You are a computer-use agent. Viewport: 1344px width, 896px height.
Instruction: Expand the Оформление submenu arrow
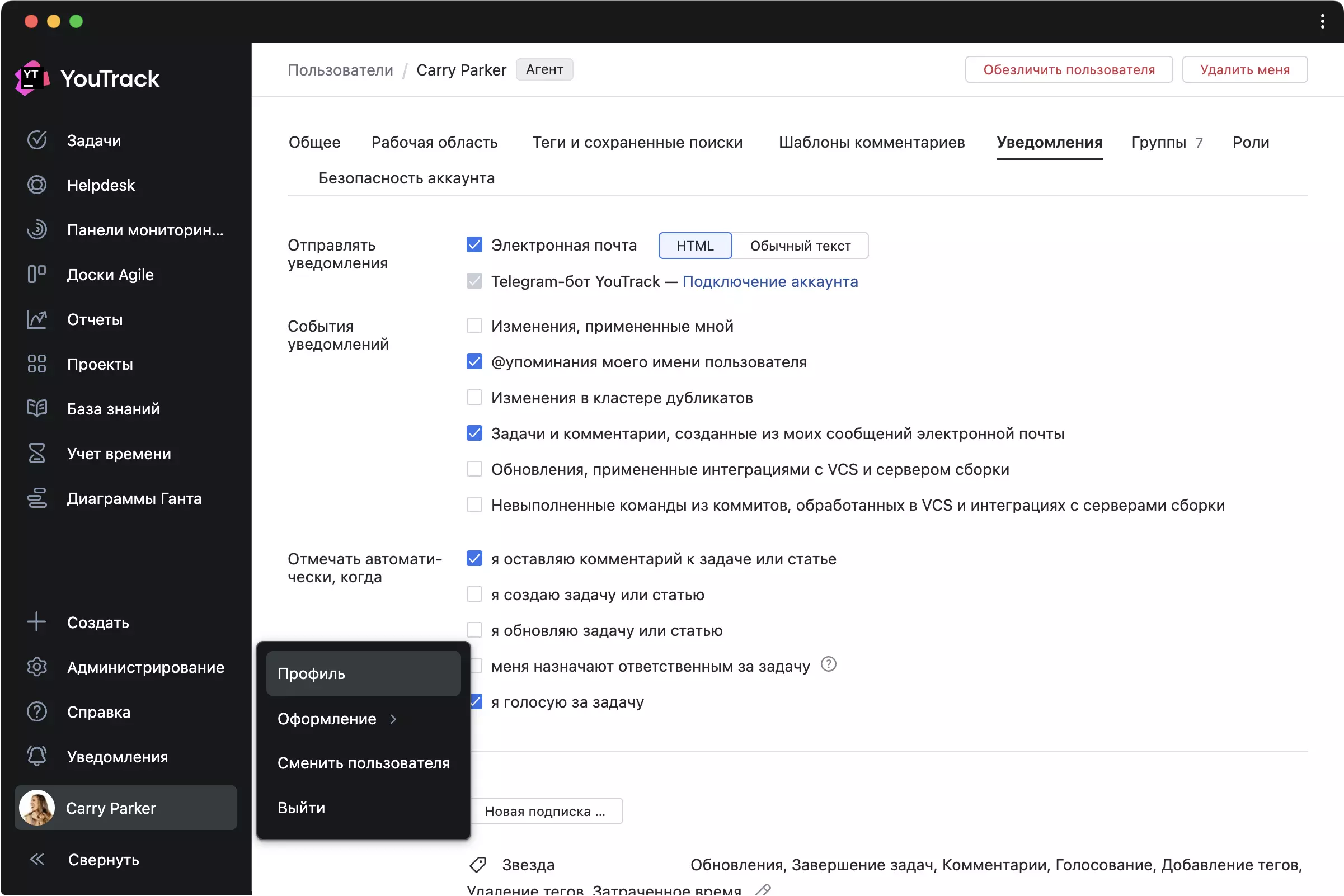pos(393,719)
